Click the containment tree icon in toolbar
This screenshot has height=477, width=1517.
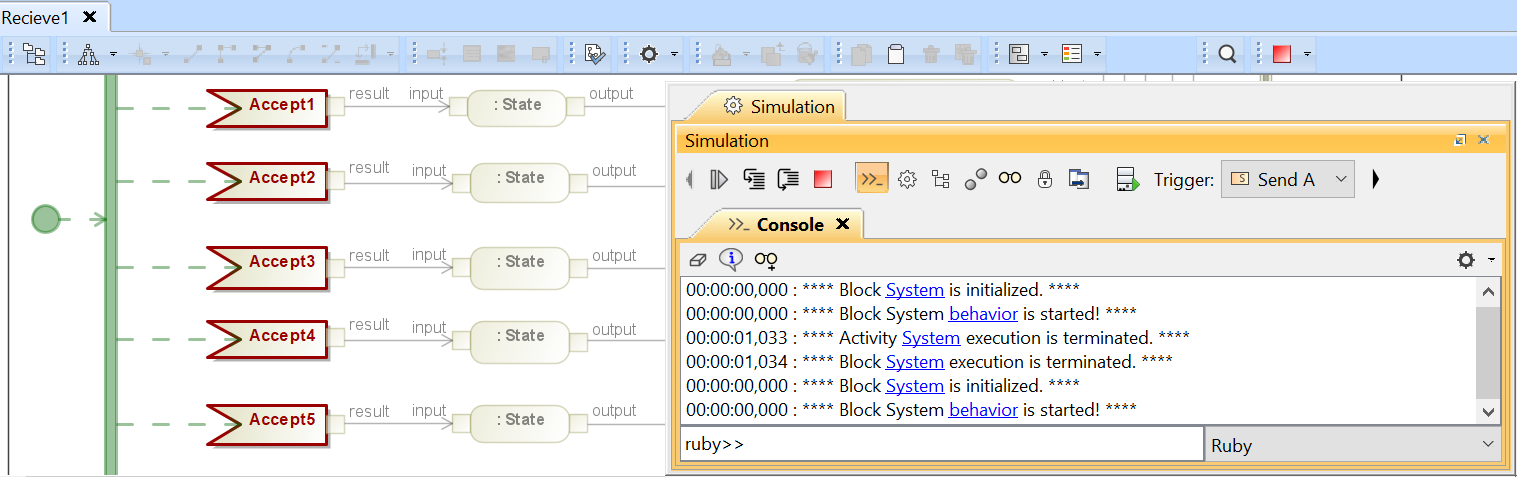(35, 54)
